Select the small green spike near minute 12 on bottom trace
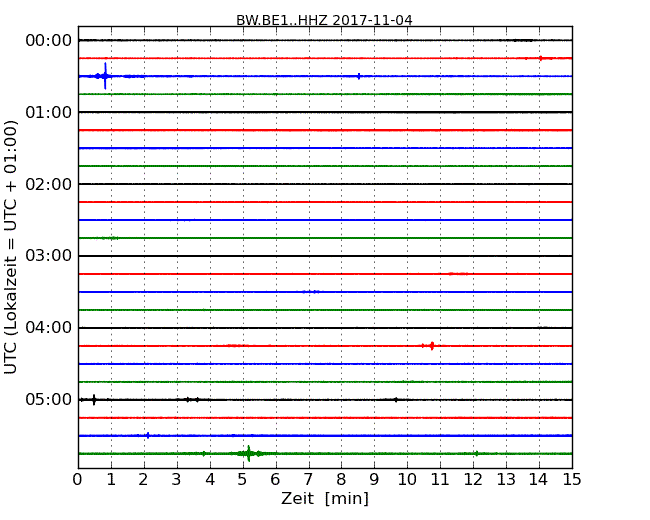 point(477,454)
